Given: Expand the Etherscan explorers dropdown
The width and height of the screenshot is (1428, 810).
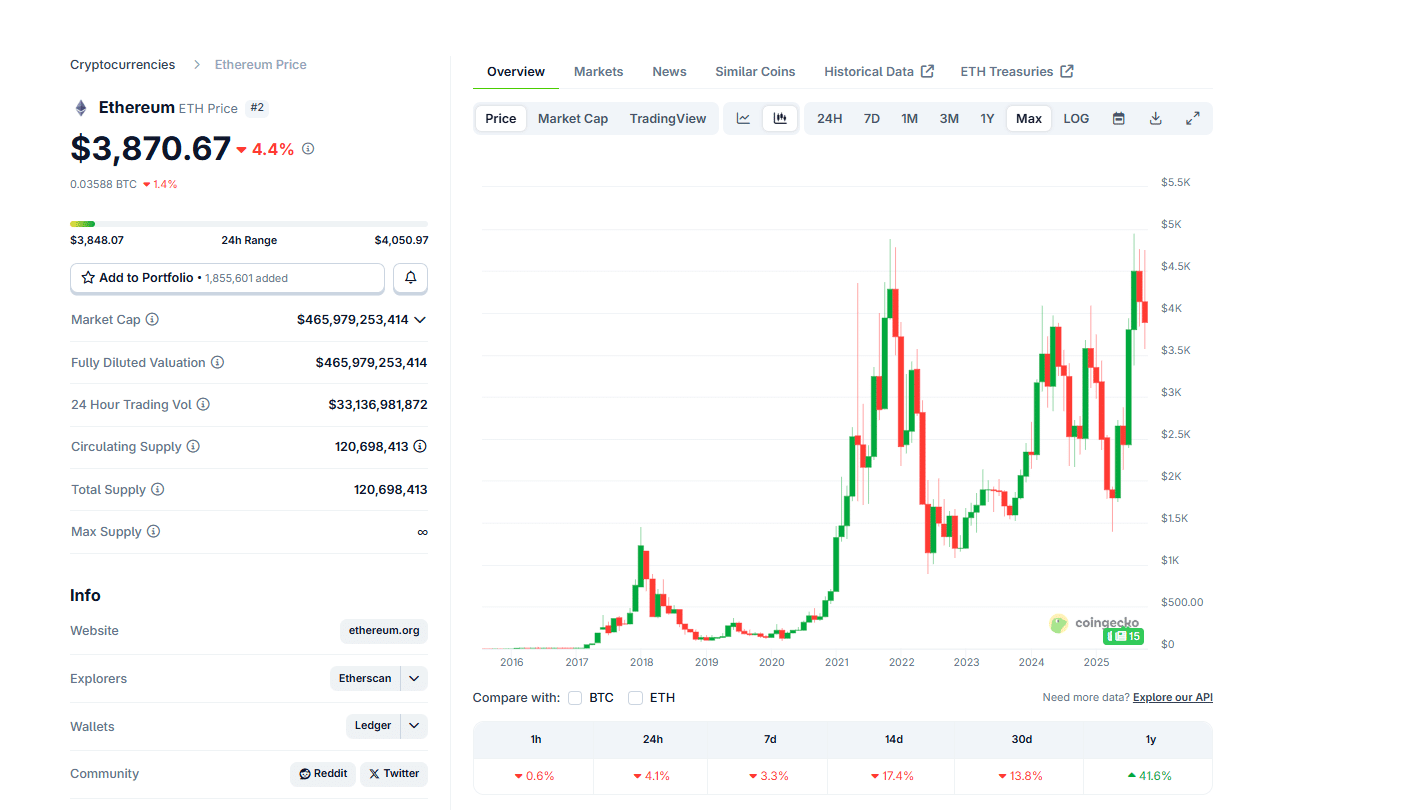Looking at the screenshot, I should point(413,678).
